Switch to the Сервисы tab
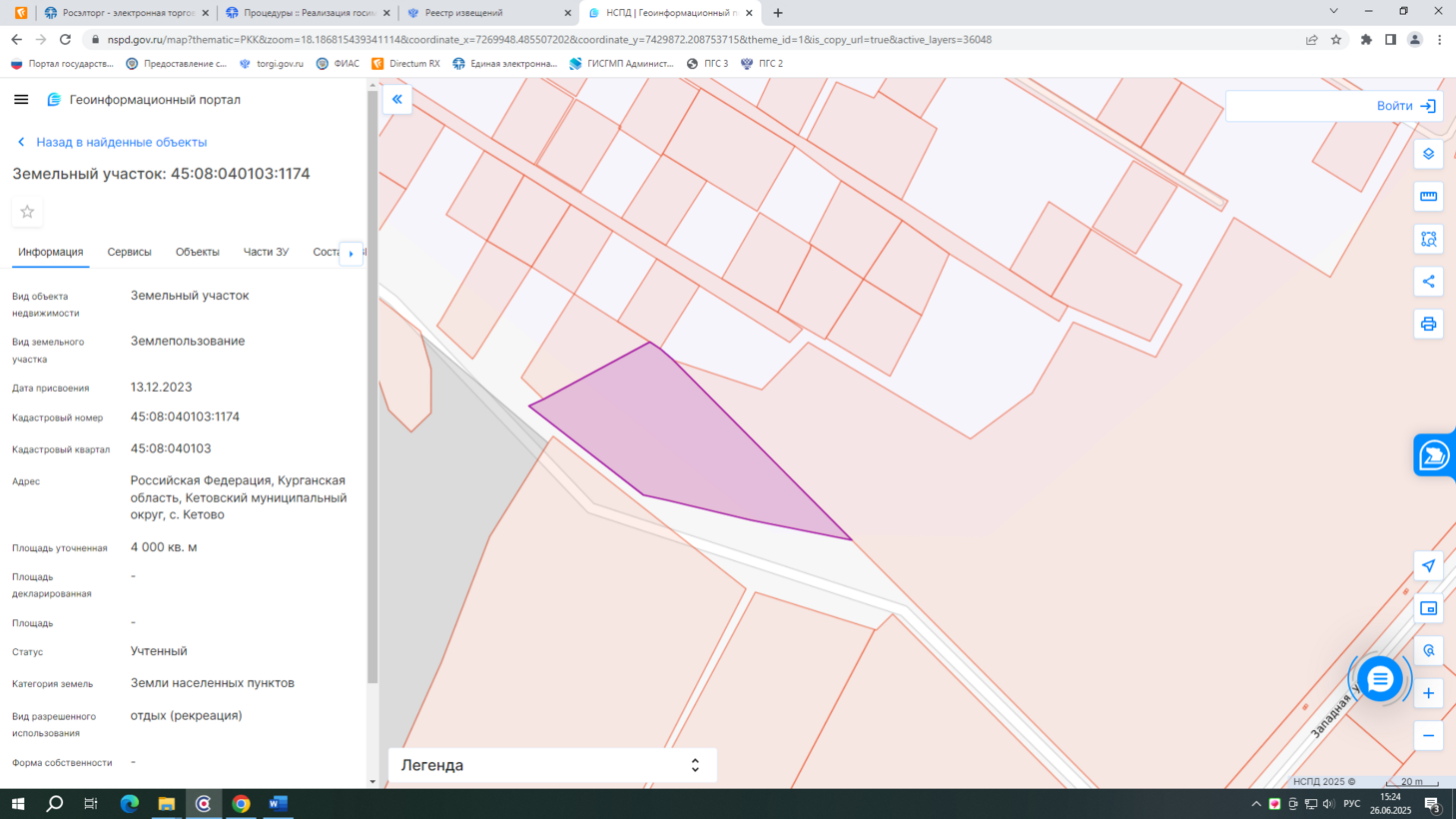Image resolution: width=1456 pixels, height=819 pixels. 129,252
